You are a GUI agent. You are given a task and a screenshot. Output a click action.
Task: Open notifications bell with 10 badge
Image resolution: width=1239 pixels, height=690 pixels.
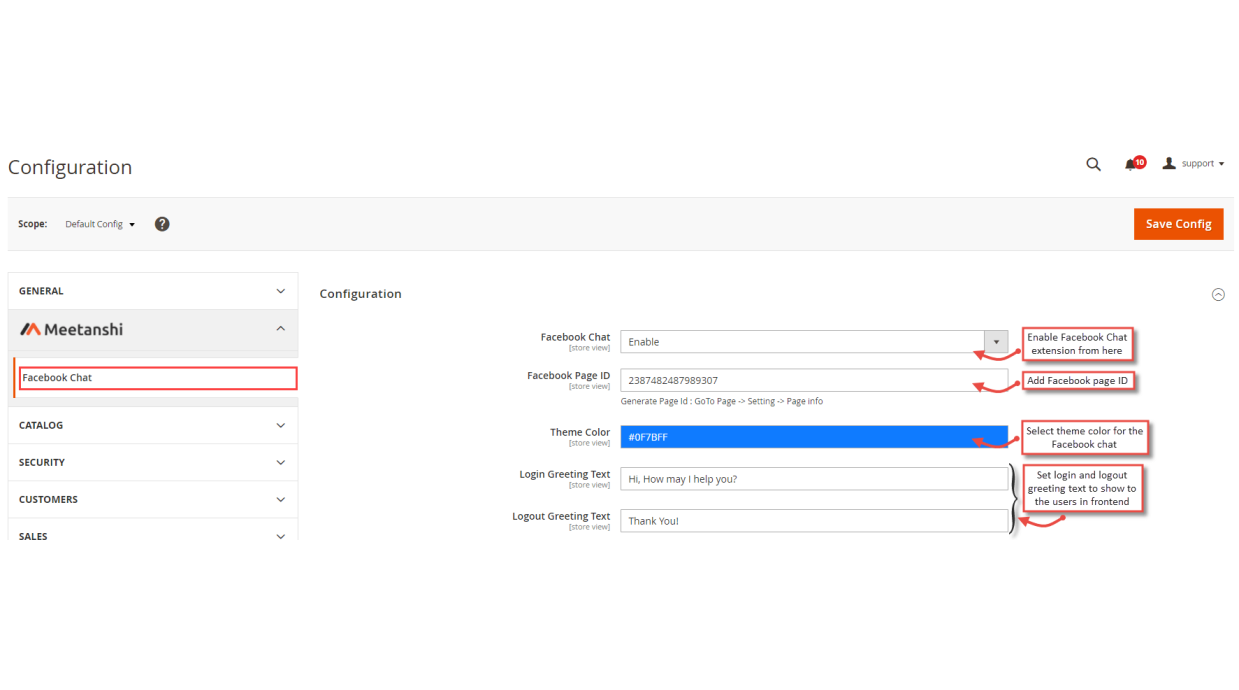click(1134, 163)
